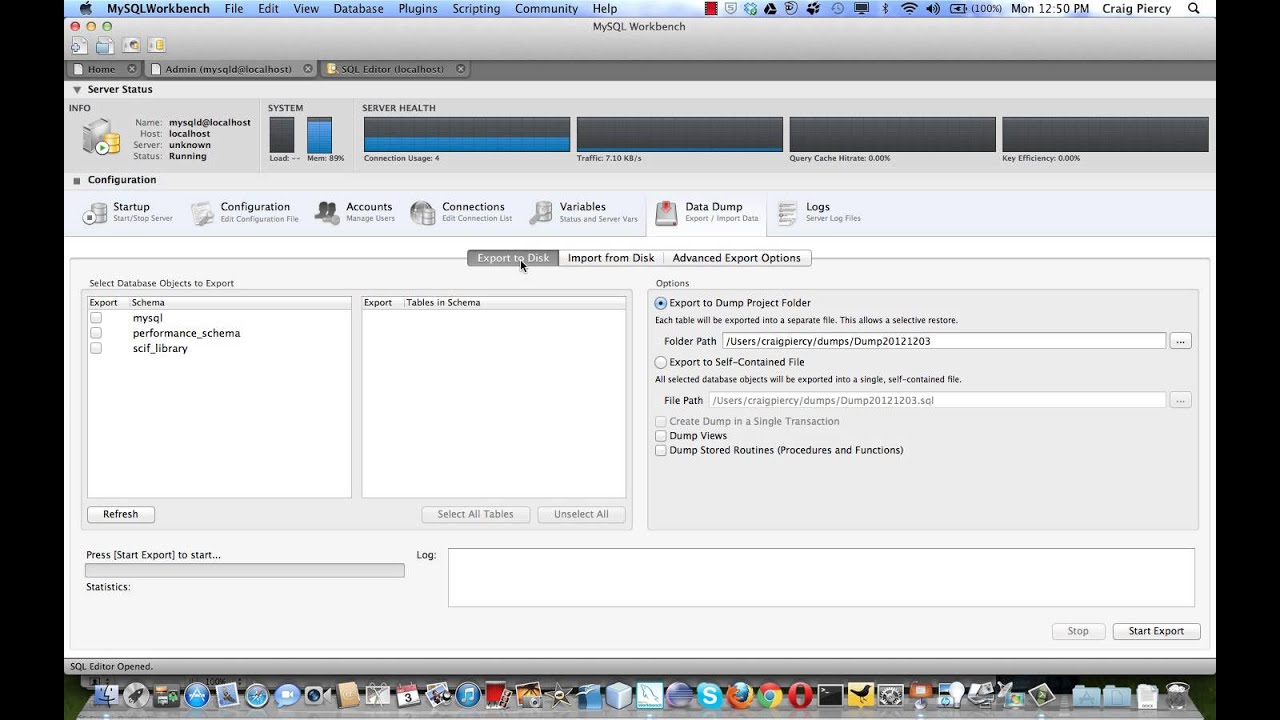Click inside the Log text area
The image size is (1280, 720).
click(821, 577)
